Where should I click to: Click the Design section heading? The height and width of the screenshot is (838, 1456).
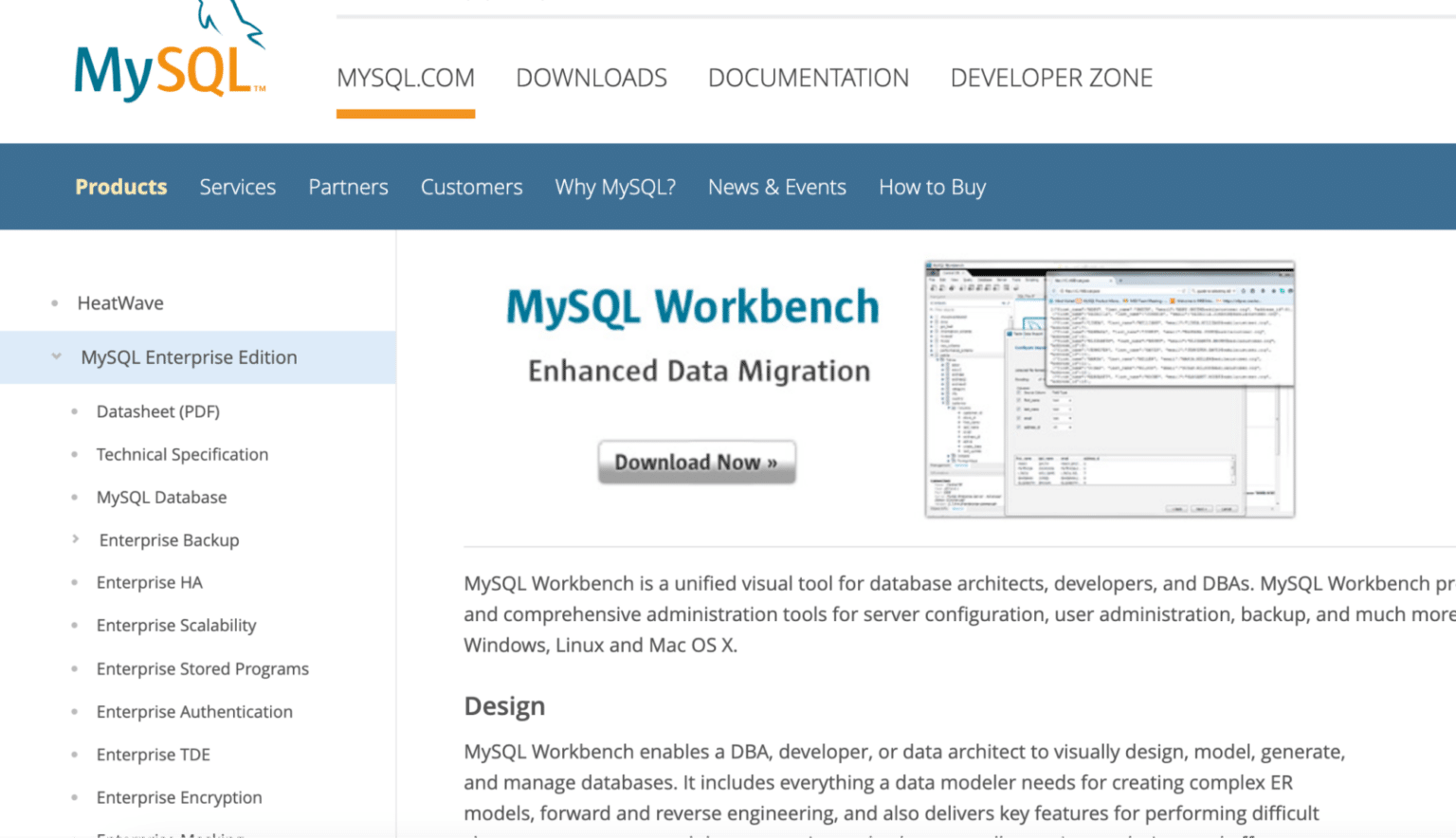tap(504, 706)
